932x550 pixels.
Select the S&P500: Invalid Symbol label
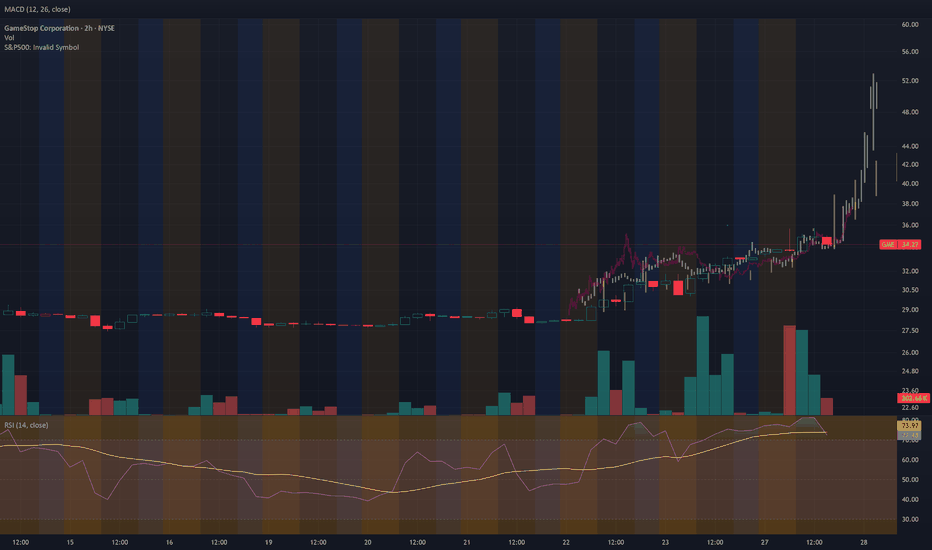point(42,47)
